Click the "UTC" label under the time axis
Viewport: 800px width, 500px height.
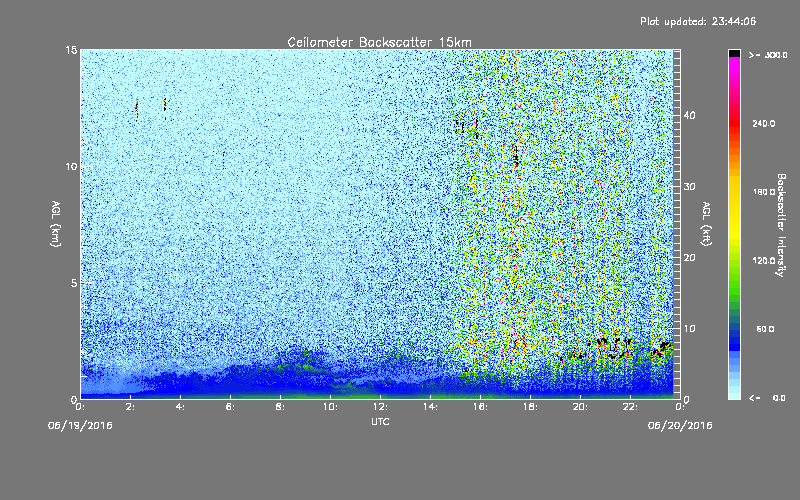(380, 421)
